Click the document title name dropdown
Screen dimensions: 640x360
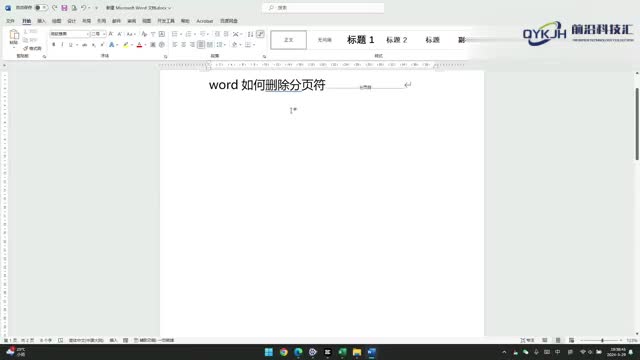138,8
